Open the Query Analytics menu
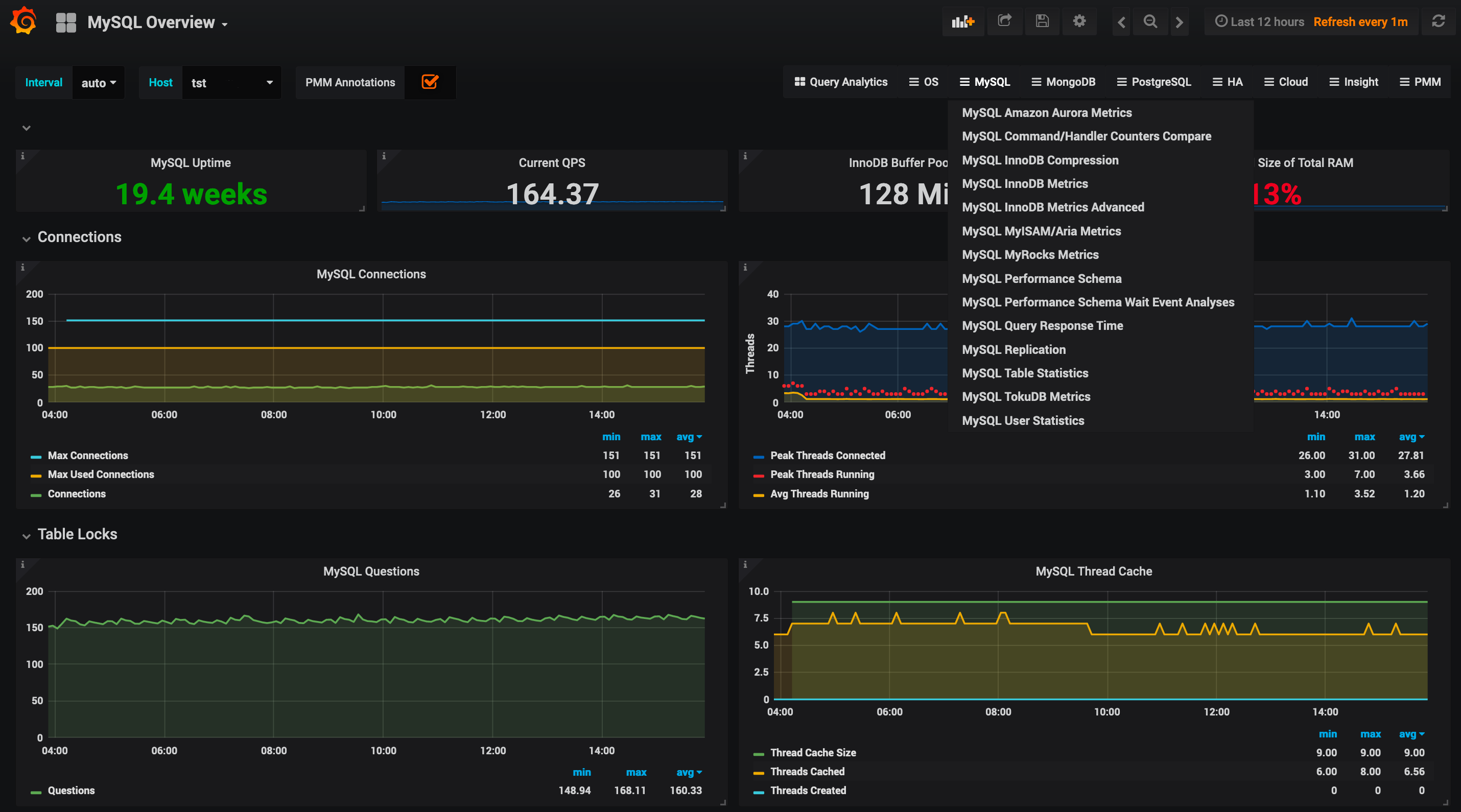This screenshot has height=812, width=1461. 840,82
